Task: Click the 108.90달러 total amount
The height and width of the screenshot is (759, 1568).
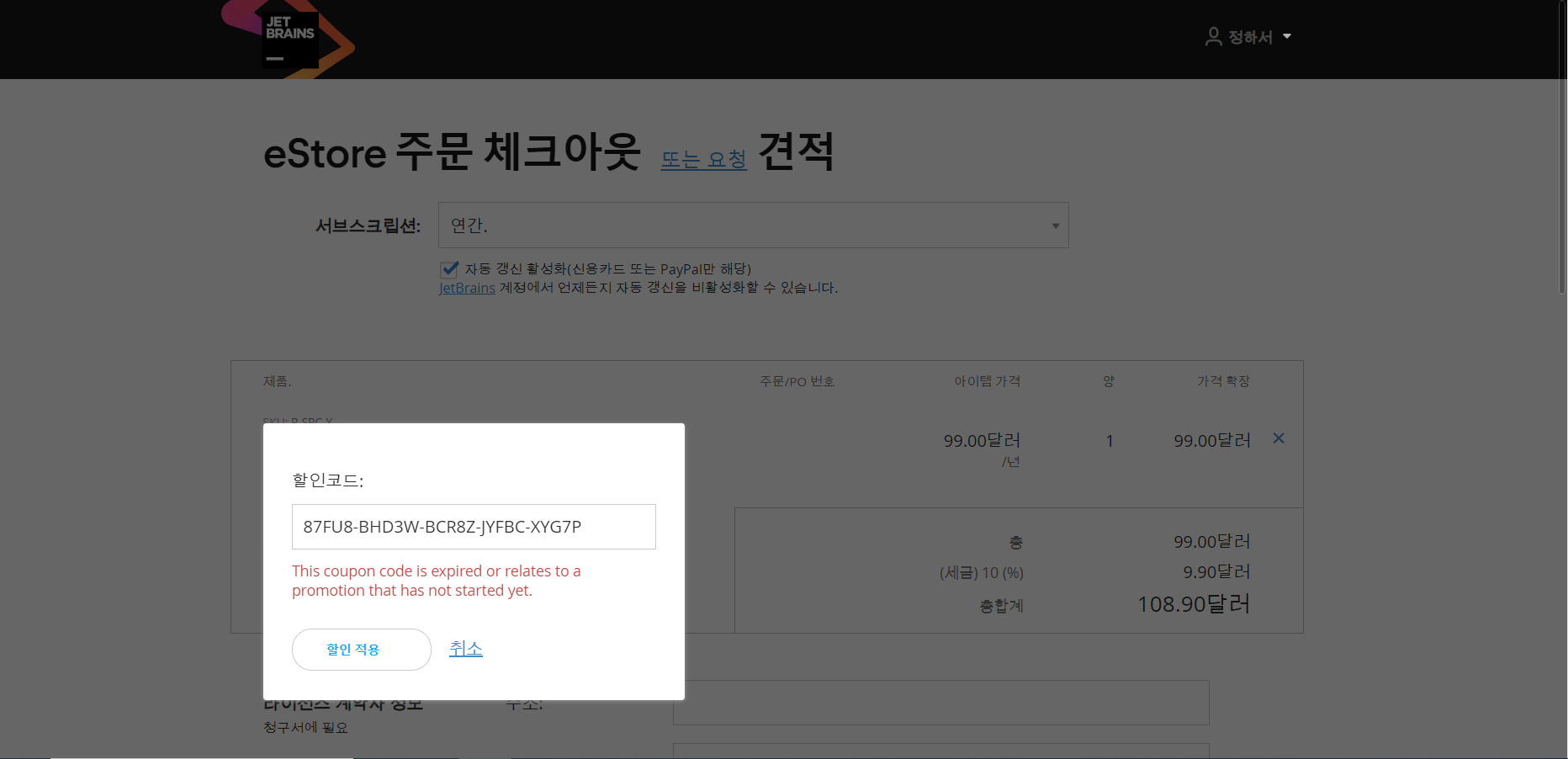Action: click(1194, 604)
